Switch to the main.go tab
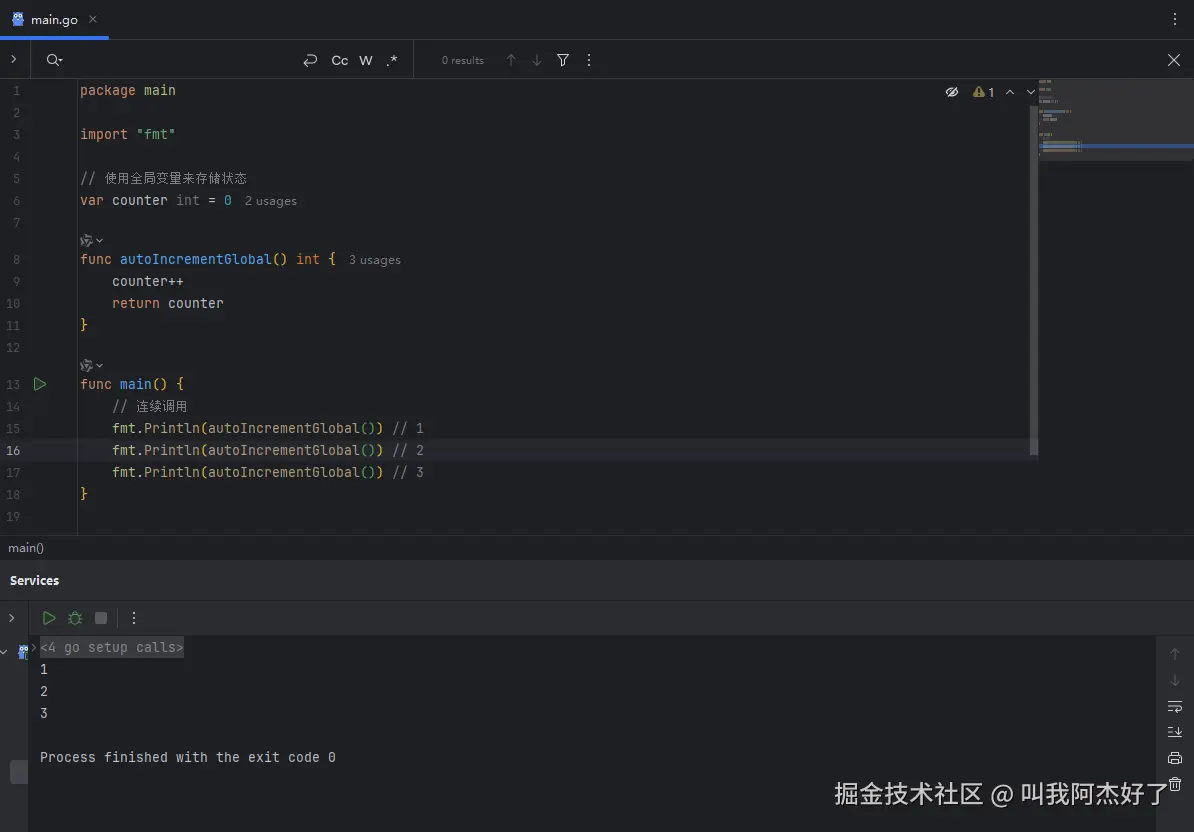Screen dimensions: 1194x832 (54, 20)
